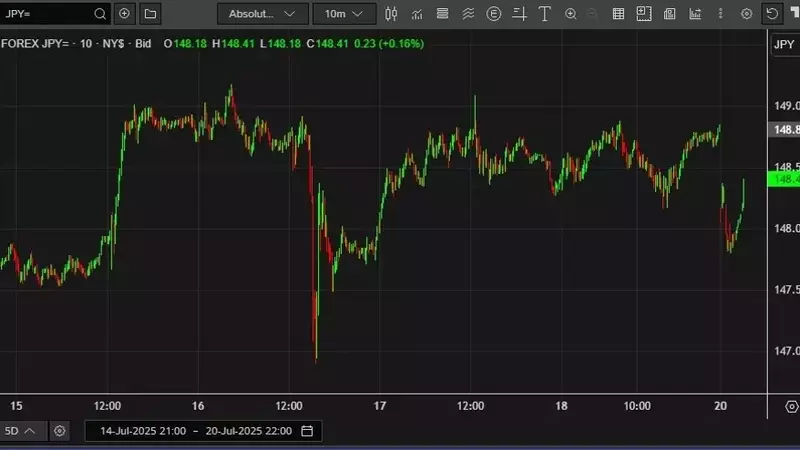Click the chart export icon
Viewport: 800px width, 450px height.
[x=695, y=14]
